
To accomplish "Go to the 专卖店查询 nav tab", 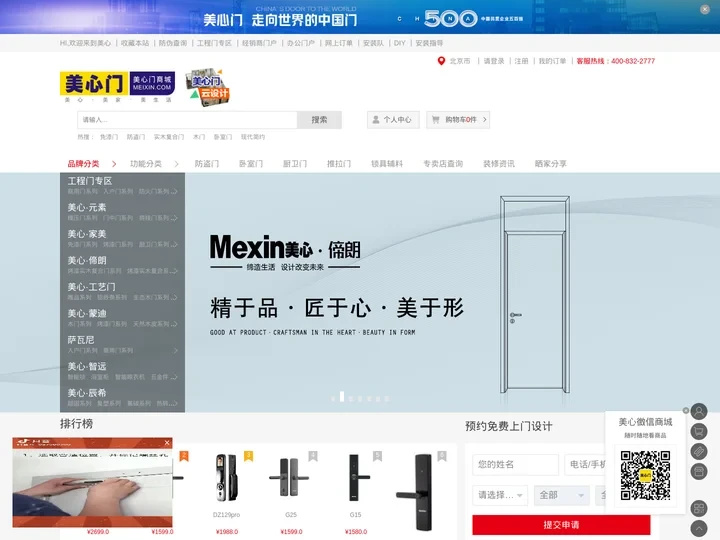I will coord(443,164).
